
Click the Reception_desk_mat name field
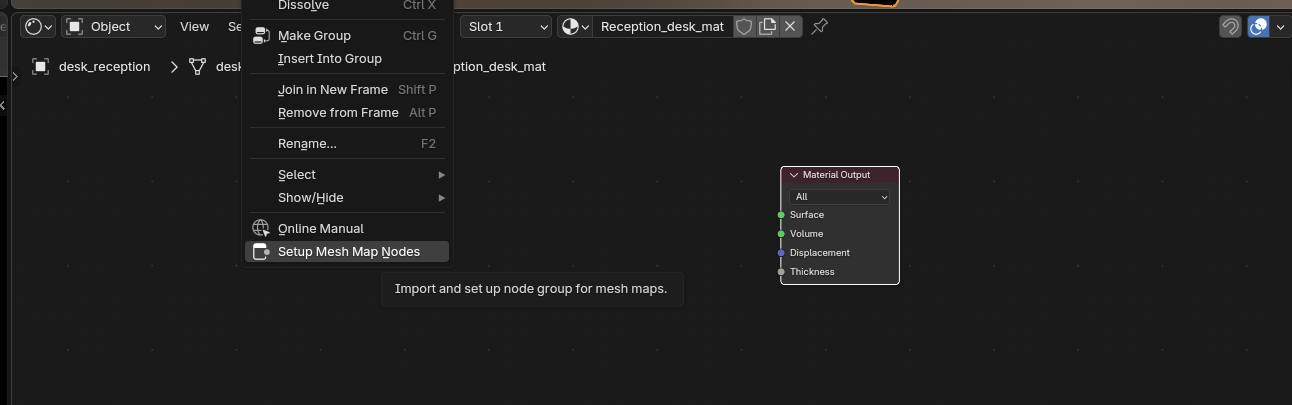(661, 27)
